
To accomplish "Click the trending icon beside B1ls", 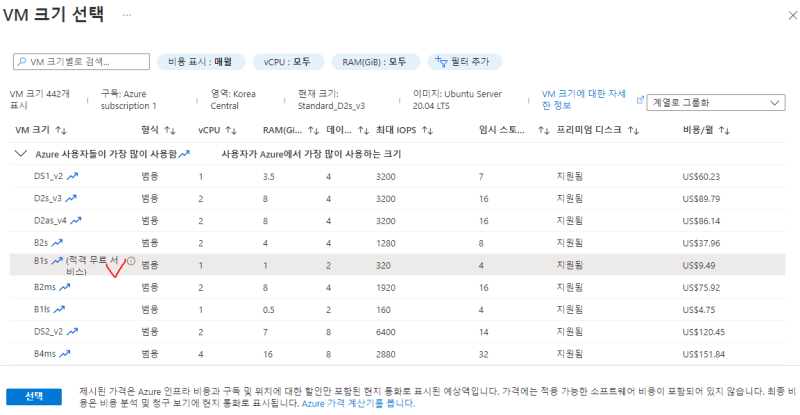I will click(x=60, y=309).
